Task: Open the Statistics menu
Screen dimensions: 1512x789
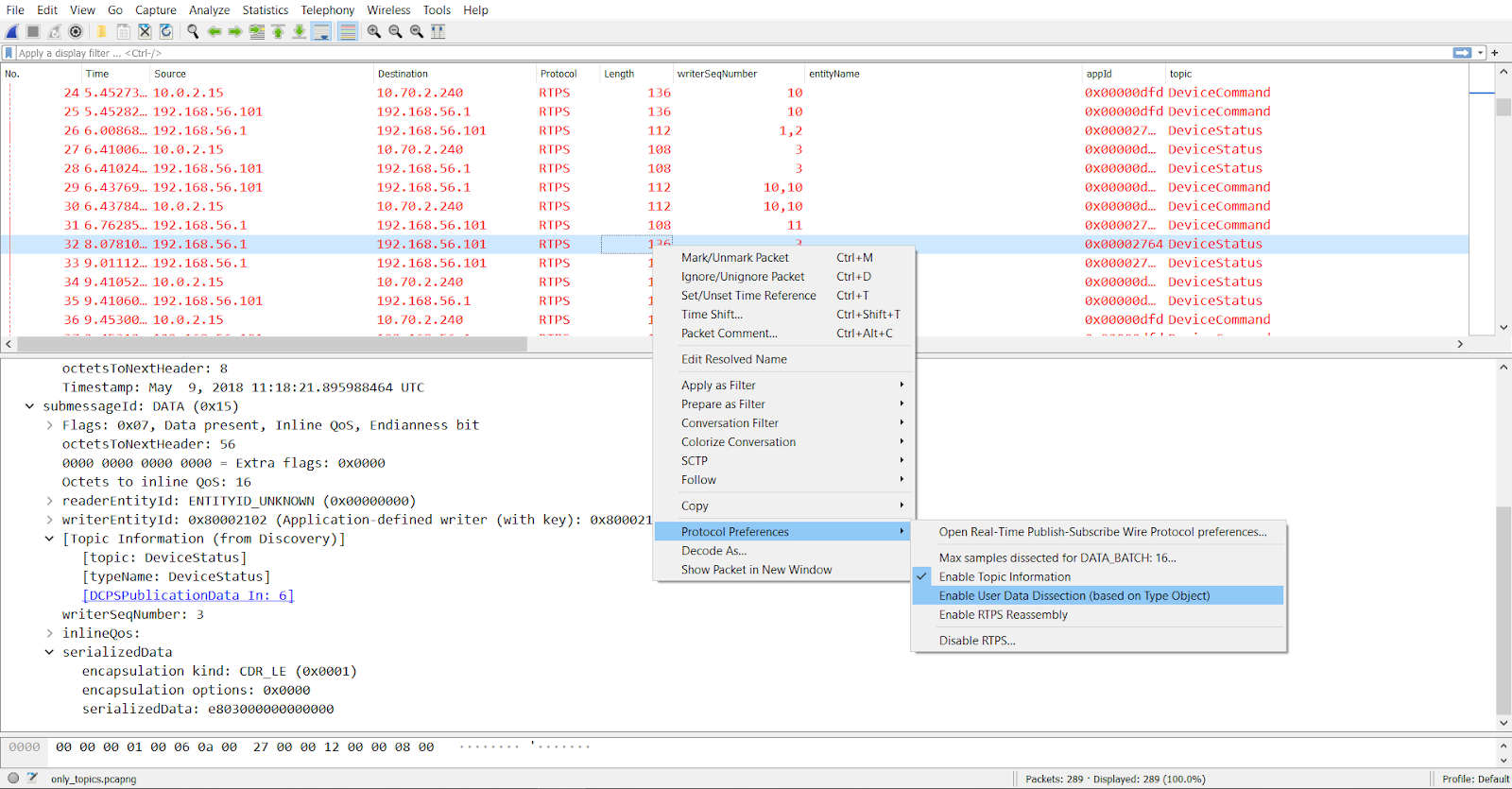Action: (x=266, y=9)
